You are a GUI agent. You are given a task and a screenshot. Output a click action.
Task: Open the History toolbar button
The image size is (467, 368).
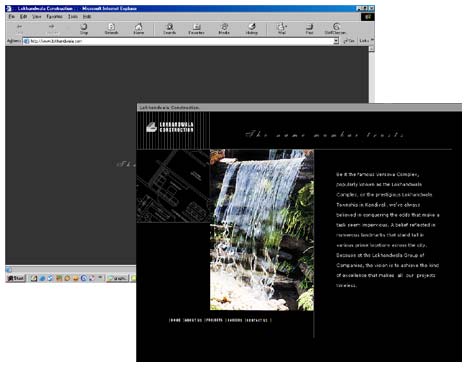(252, 29)
